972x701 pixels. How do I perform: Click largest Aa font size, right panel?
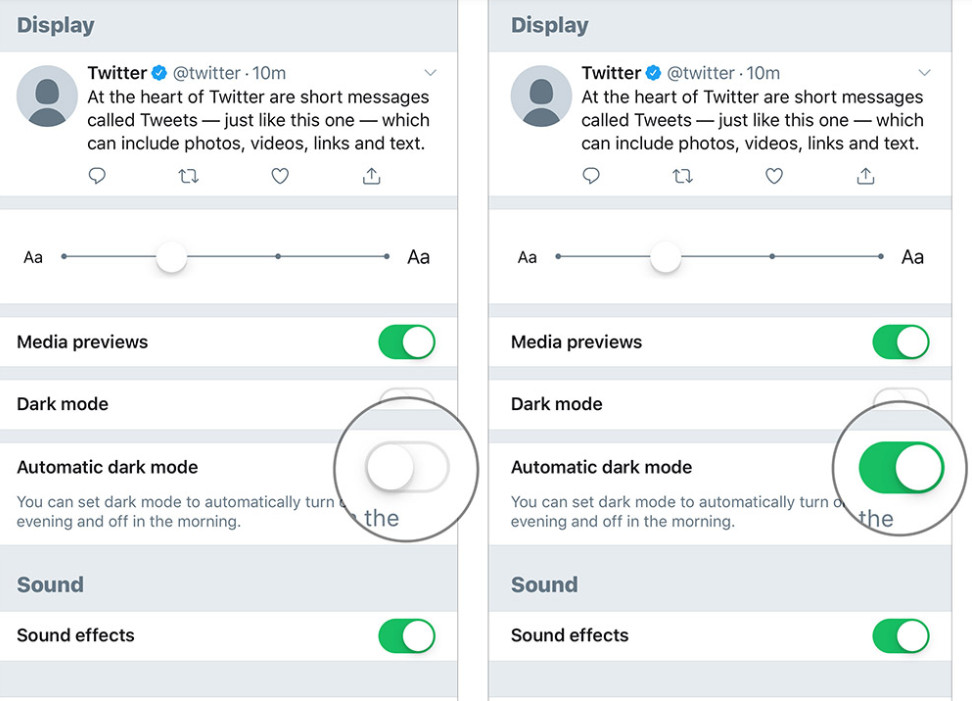click(x=912, y=257)
